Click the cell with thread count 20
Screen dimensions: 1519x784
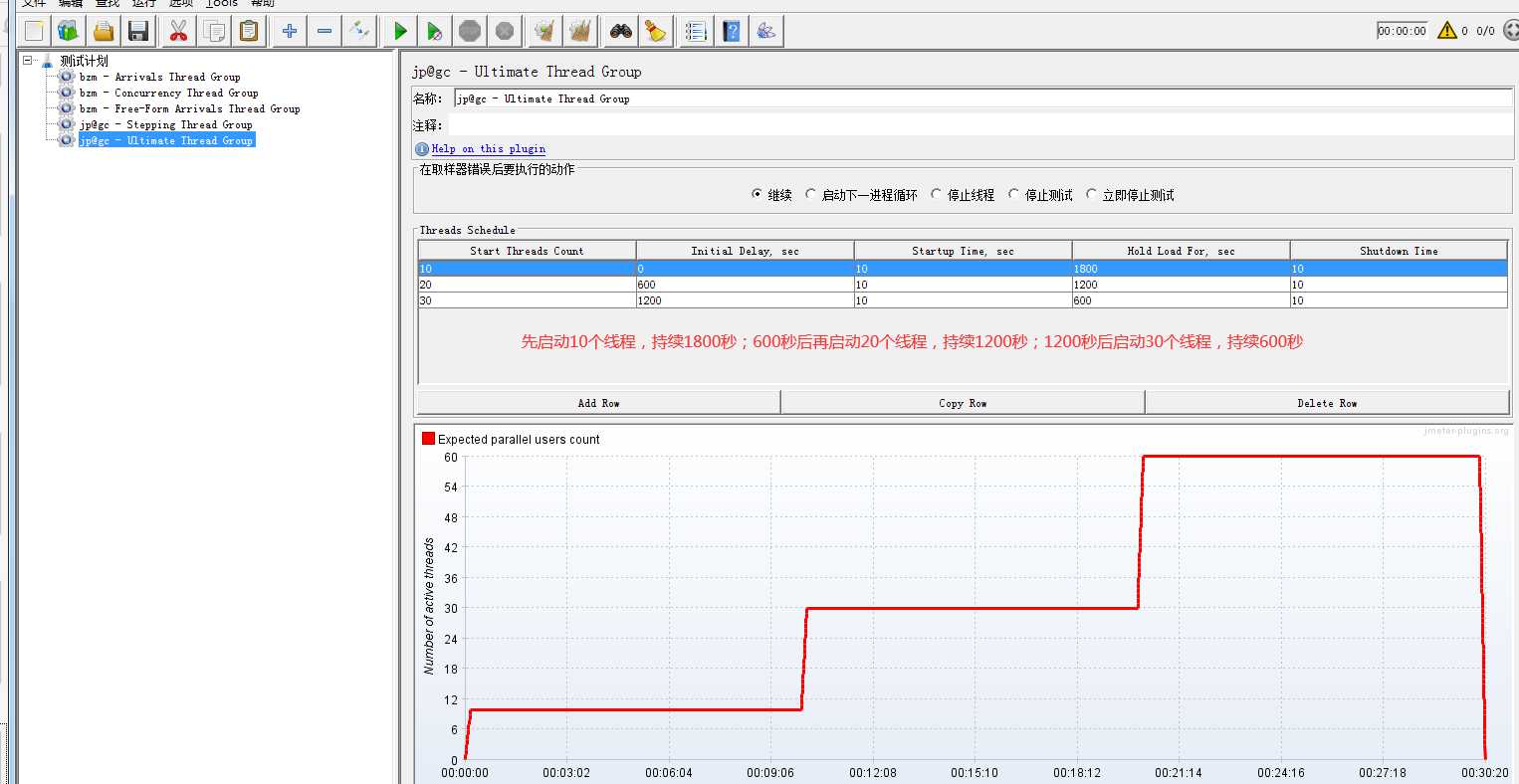click(527, 285)
